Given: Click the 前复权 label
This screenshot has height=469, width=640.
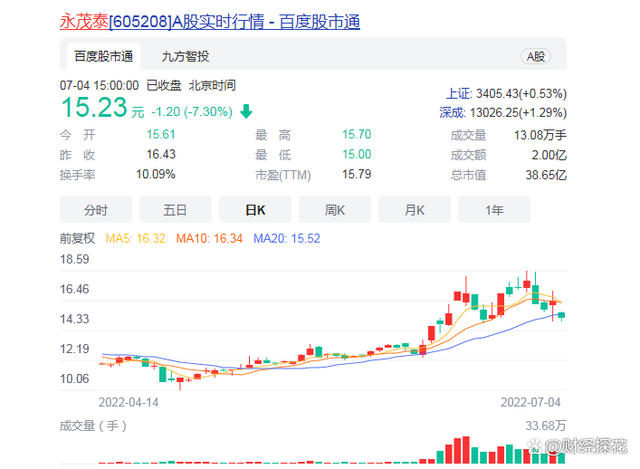Looking at the screenshot, I should (x=77, y=238).
